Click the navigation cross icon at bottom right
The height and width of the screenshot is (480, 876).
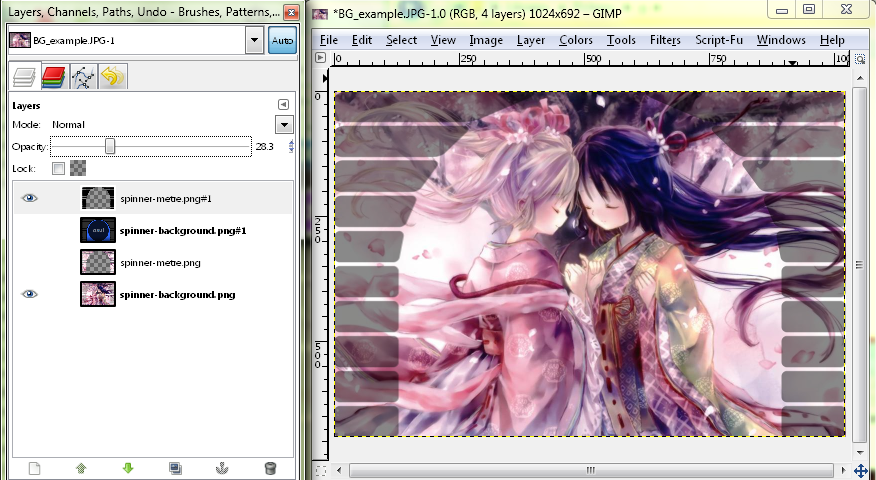(x=860, y=471)
